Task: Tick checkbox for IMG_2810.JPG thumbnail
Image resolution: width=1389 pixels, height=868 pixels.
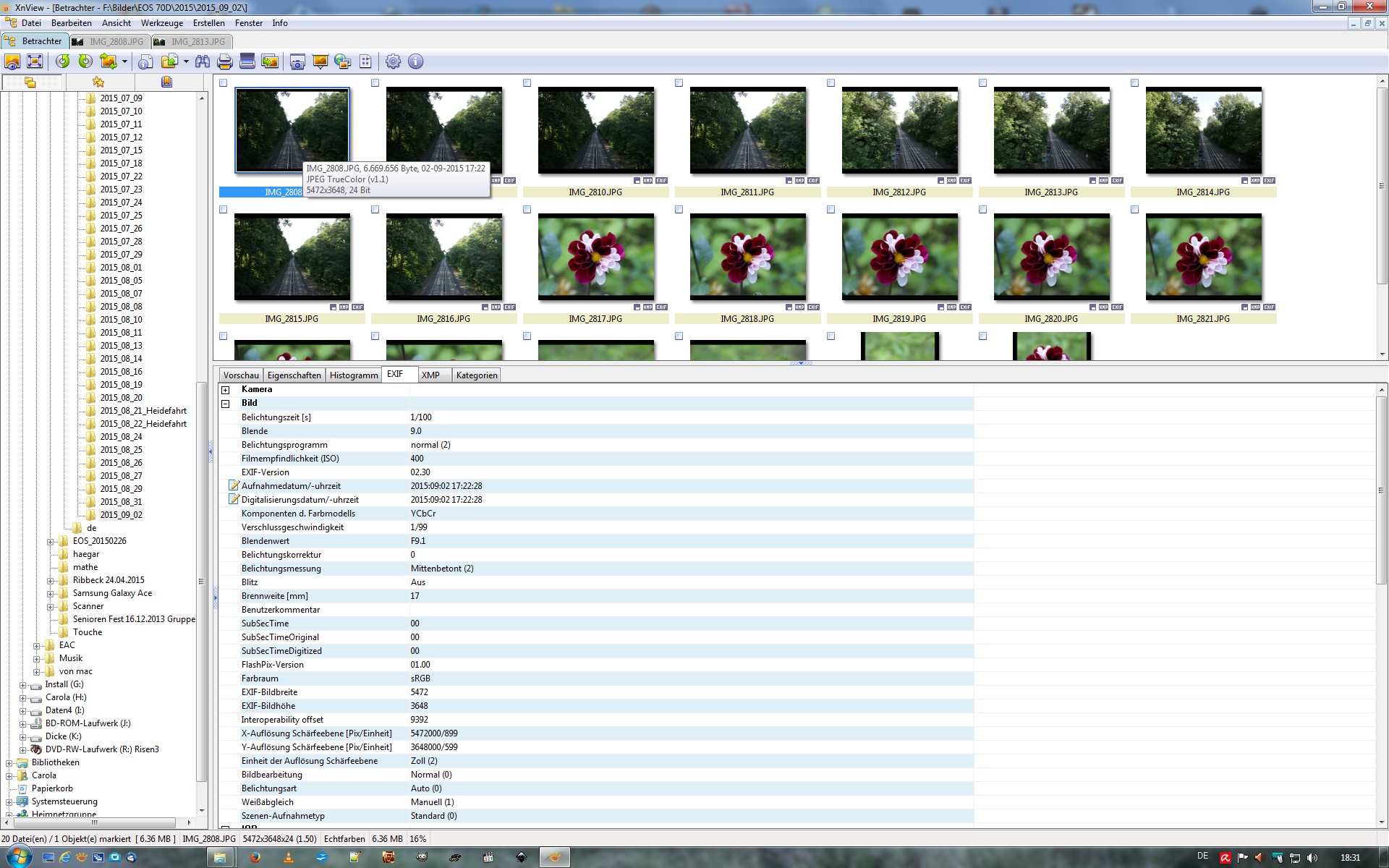Action: [527, 83]
